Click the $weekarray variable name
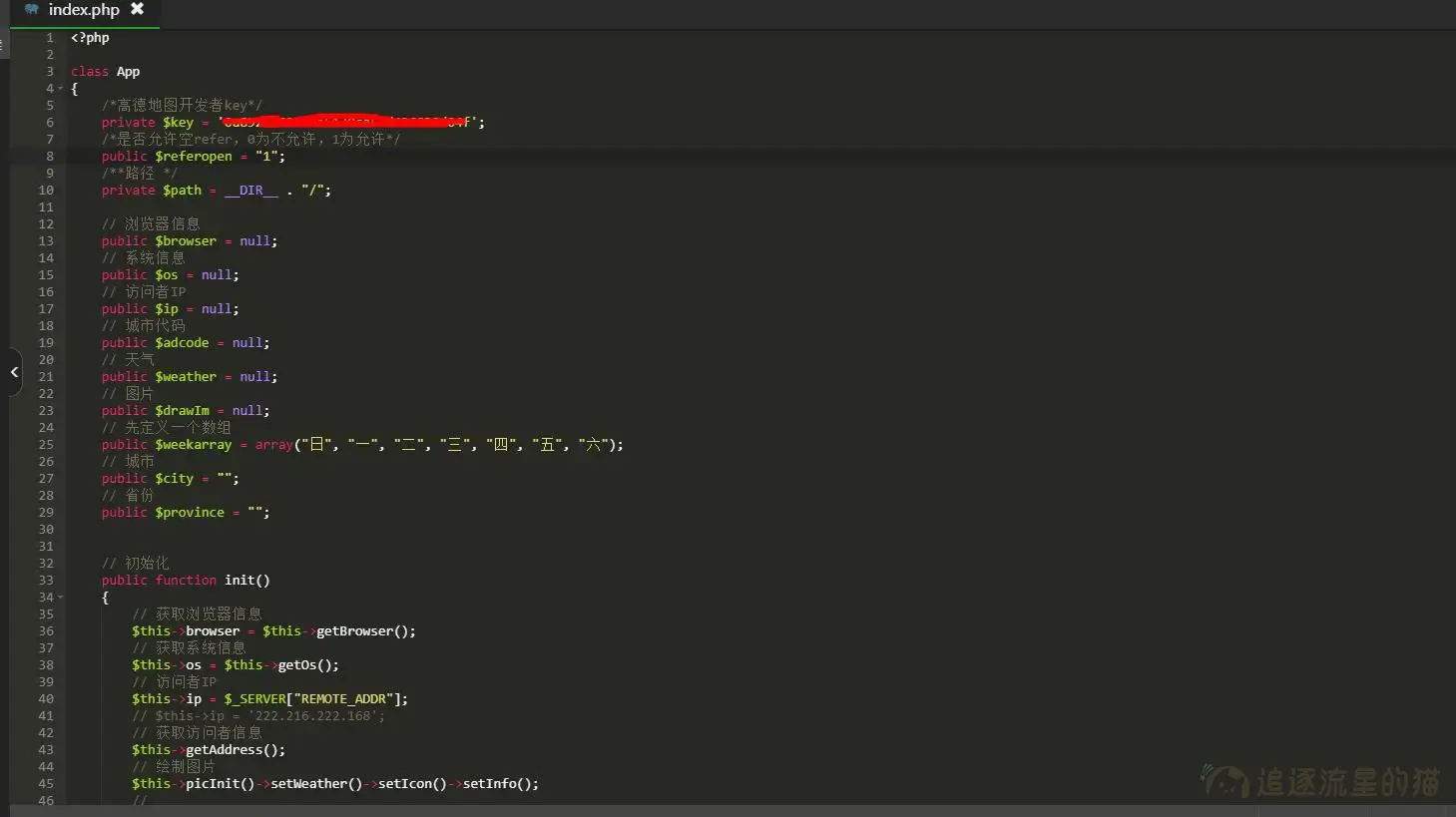 click(194, 445)
